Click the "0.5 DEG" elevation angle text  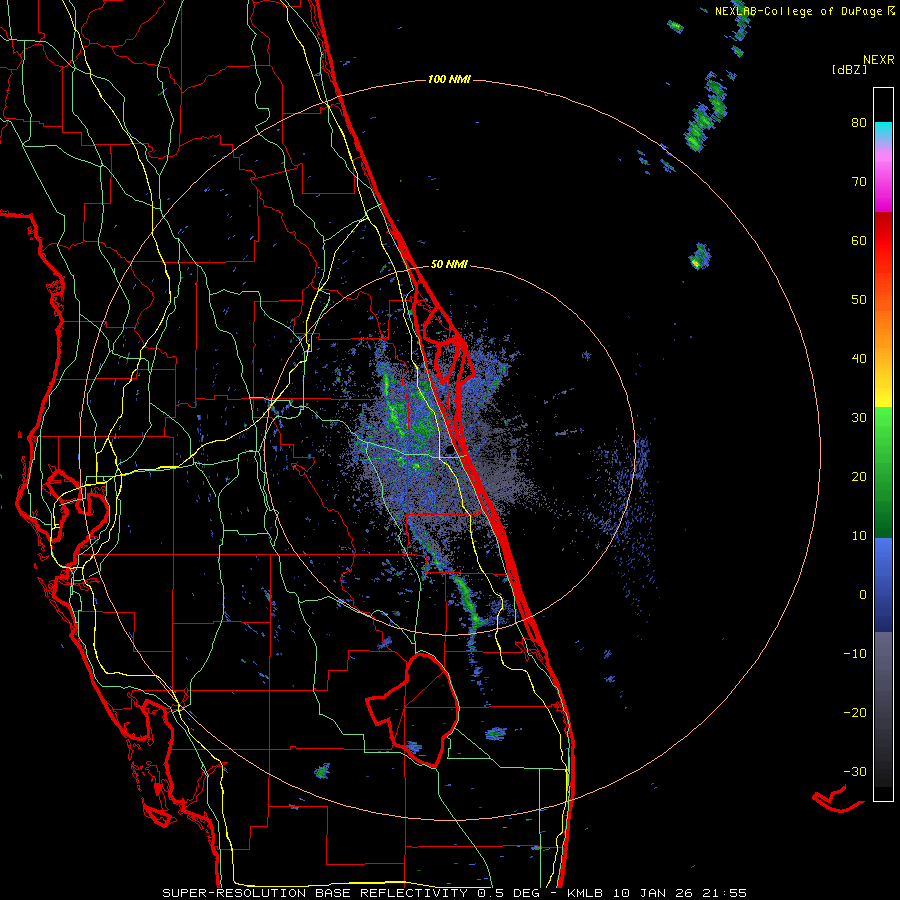508,893
